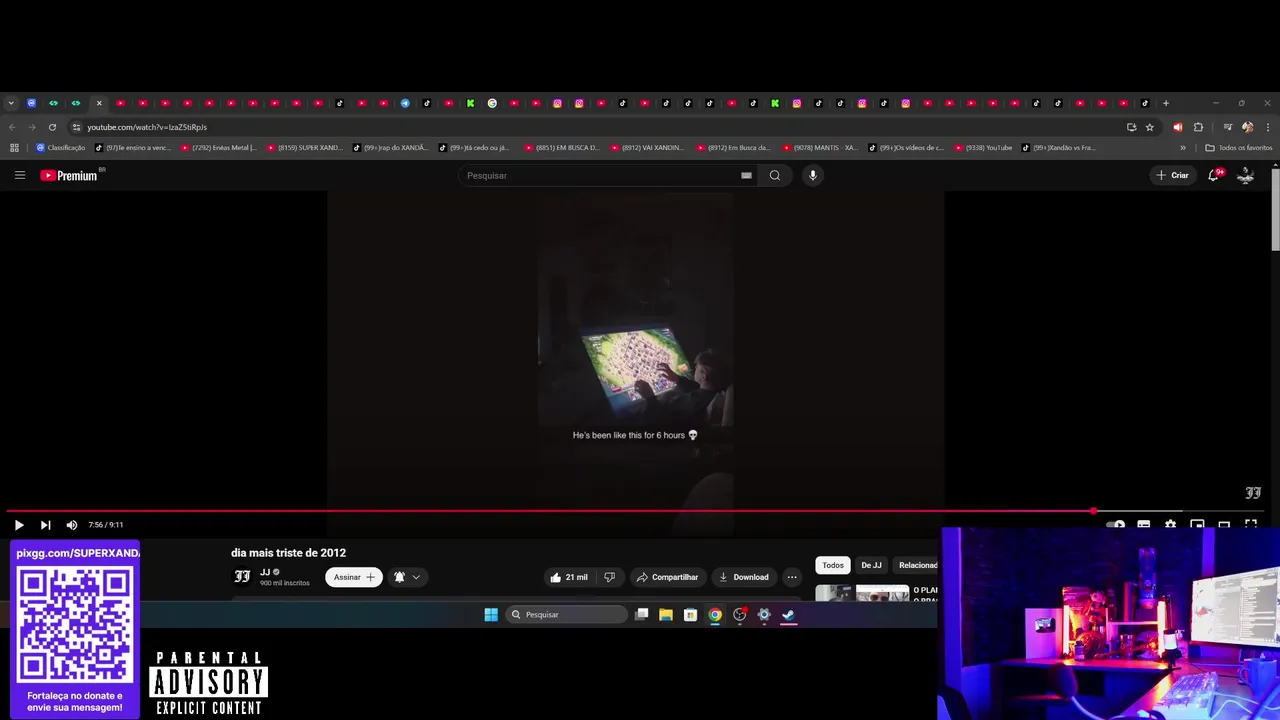This screenshot has width=1280, height=720.
Task: Open the EM BUSCA D bookmark
Action: tap(562, 148)
